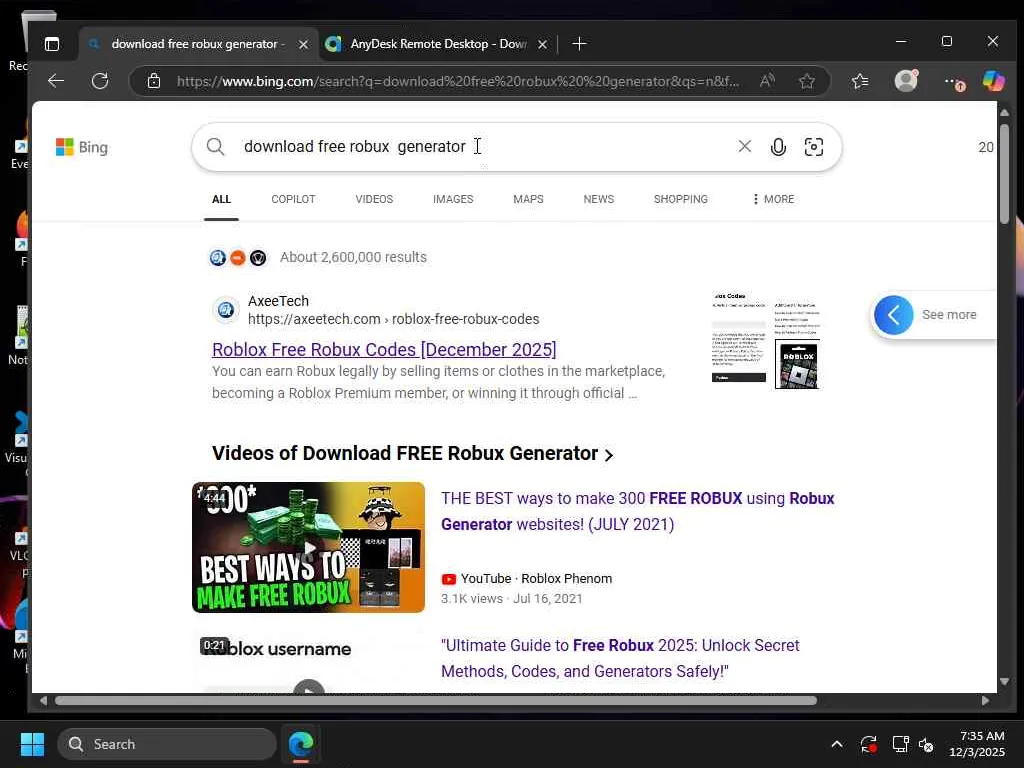Click the Bing logo

[82, 147]
